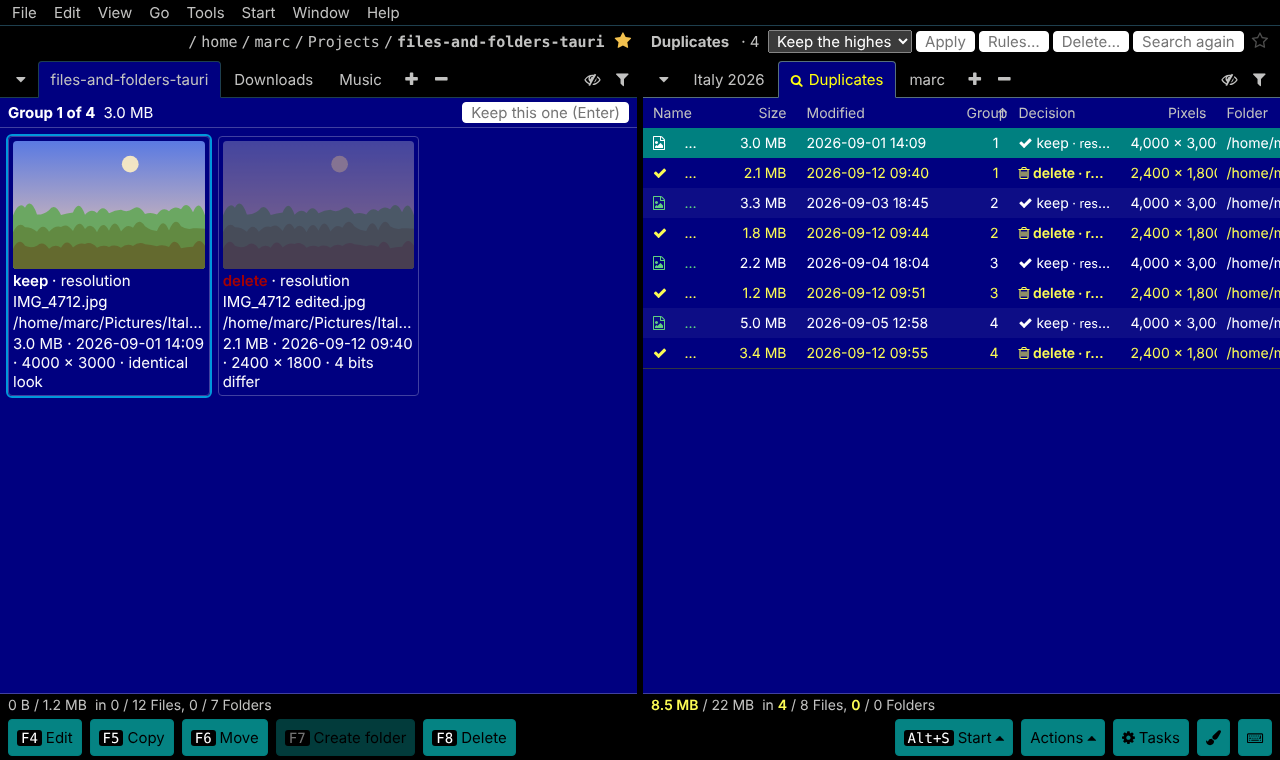The image size is (1280, 760).
Task: Open the keyboard shortcuts button
Action: point(1255,738)
